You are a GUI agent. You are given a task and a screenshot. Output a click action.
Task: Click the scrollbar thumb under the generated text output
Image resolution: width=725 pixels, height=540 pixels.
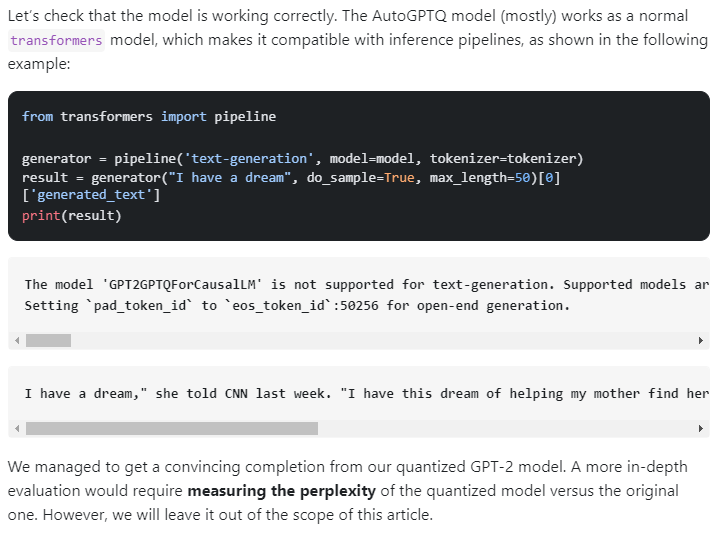click(171, 428)
